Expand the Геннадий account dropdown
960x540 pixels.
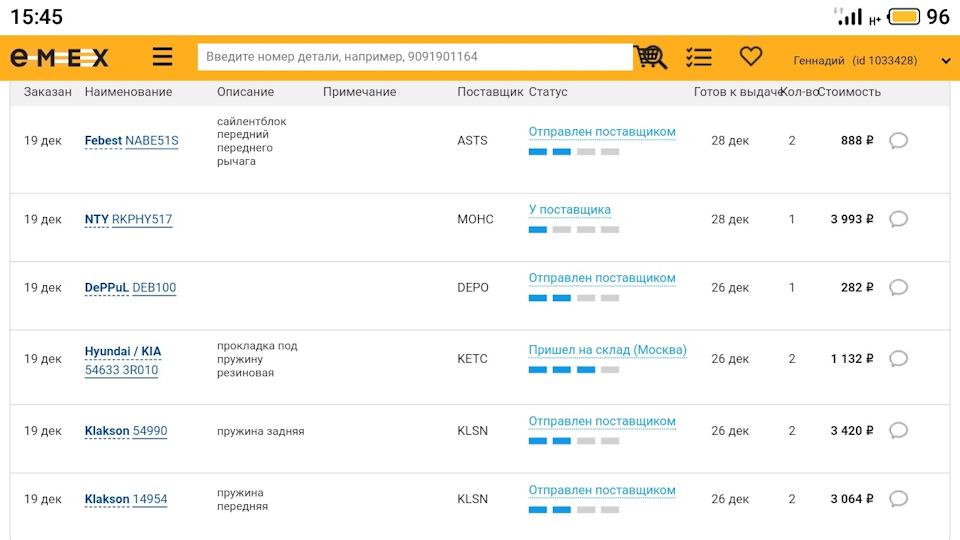945,61
